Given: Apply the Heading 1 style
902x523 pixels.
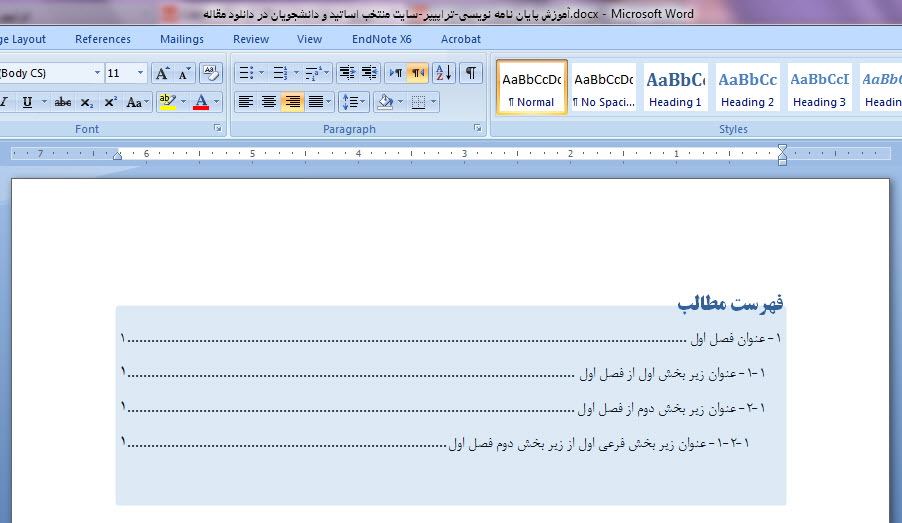Looking at the screenshot, I should [676, 88].
